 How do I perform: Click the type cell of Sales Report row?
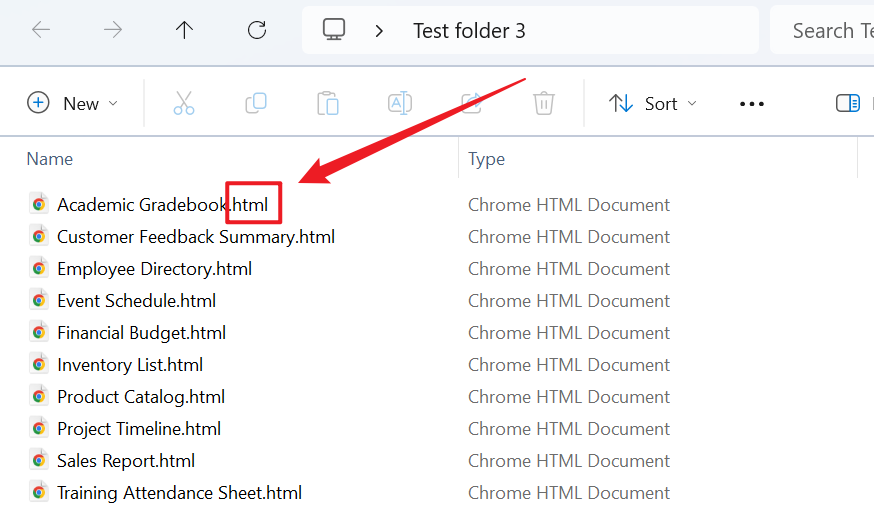coord(569,461)
